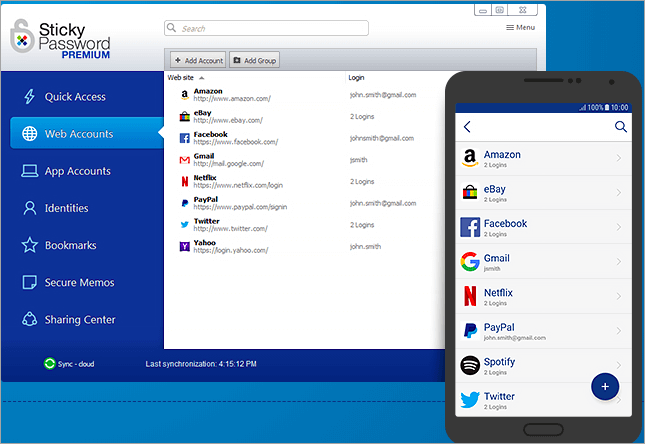645x444 pixels.
Task: Click the Gmail icon in desktop list
Action: point(185,160)
